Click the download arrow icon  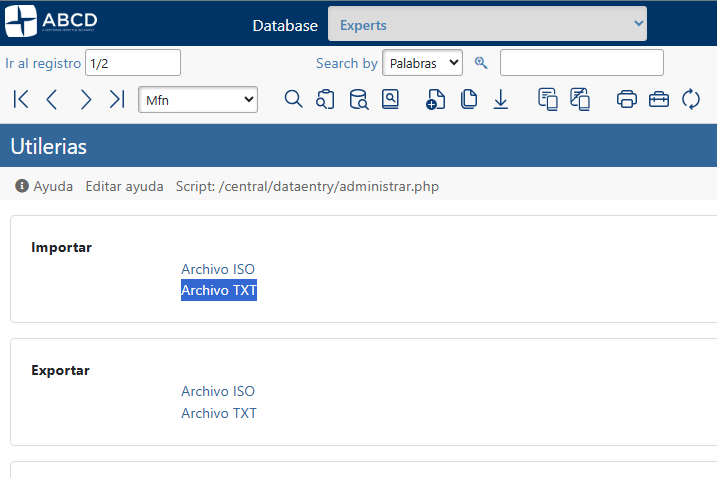[501, 99]
